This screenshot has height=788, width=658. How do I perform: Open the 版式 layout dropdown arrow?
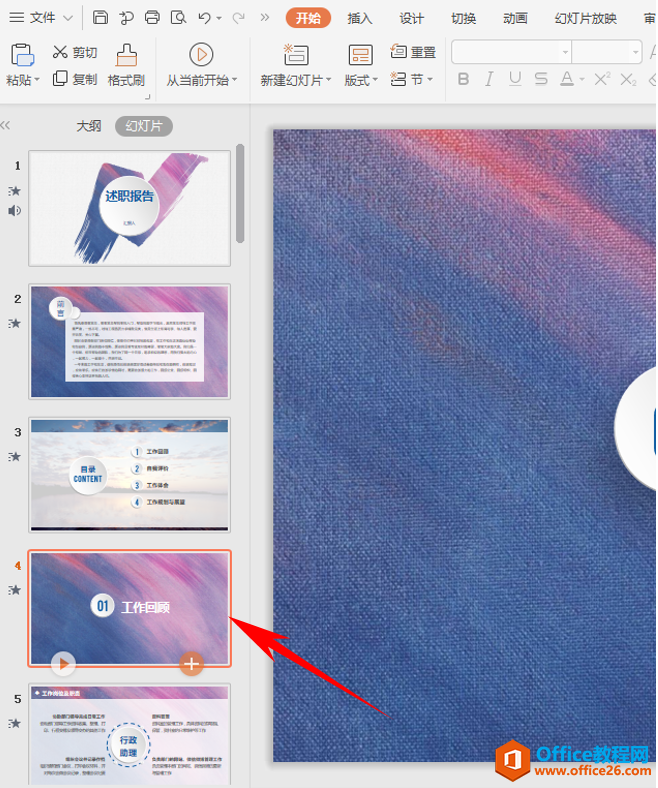pos(375,79)
